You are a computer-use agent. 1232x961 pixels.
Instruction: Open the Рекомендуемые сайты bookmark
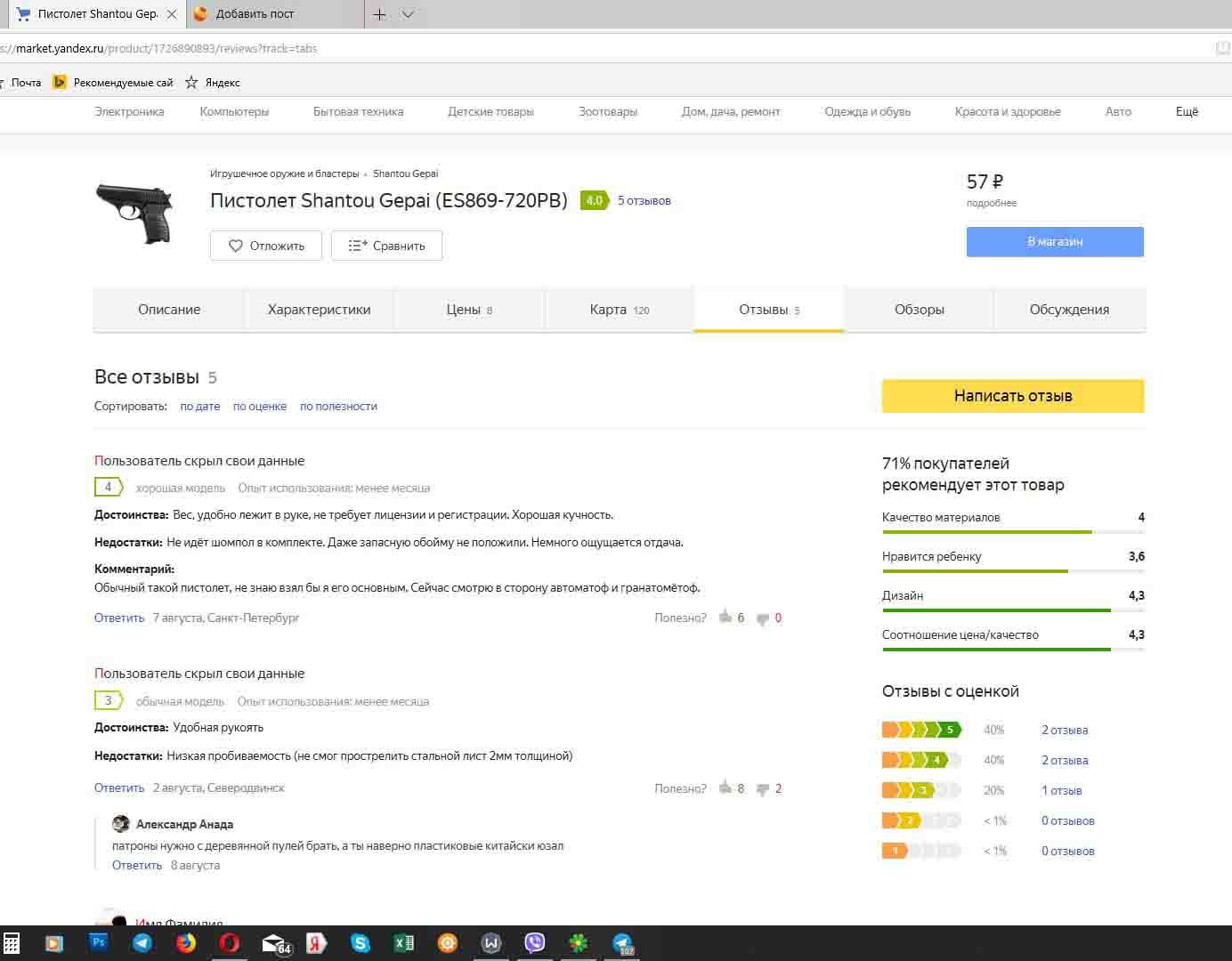pos(114,83)
